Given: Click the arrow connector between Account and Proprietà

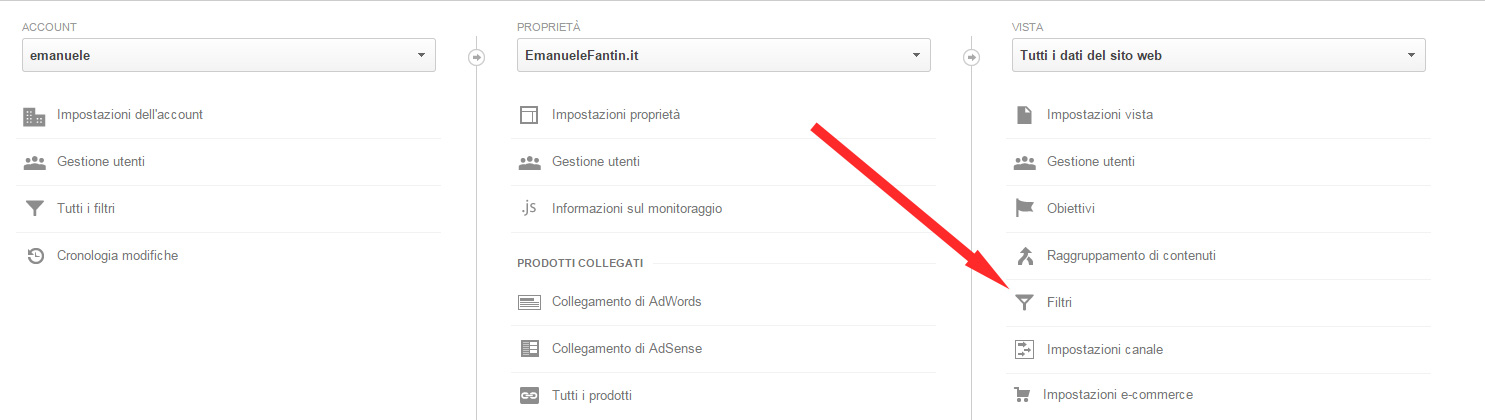Looking at the screenshot, I should (477, 57).
